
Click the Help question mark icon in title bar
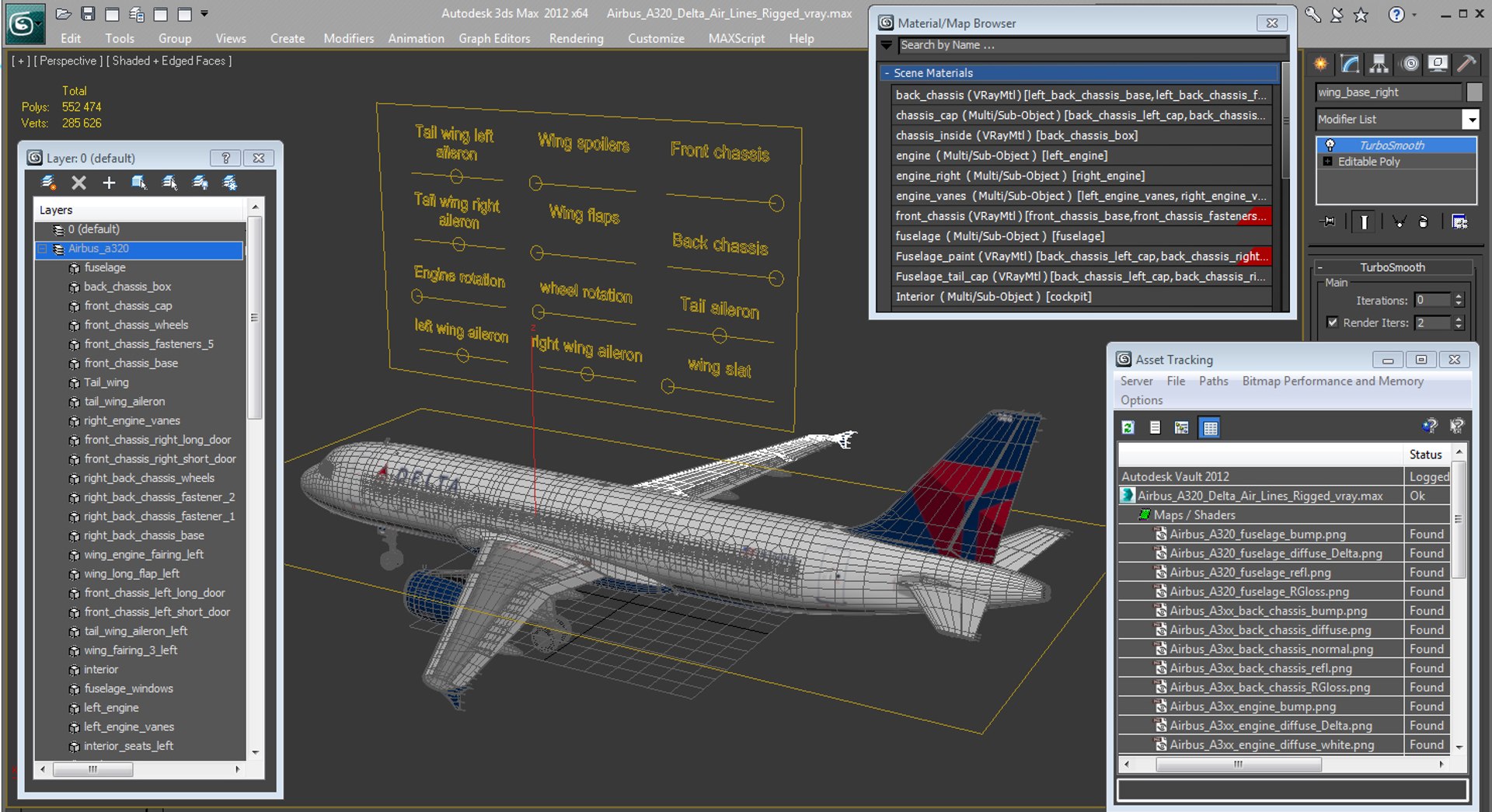(x=1396, y=15)
